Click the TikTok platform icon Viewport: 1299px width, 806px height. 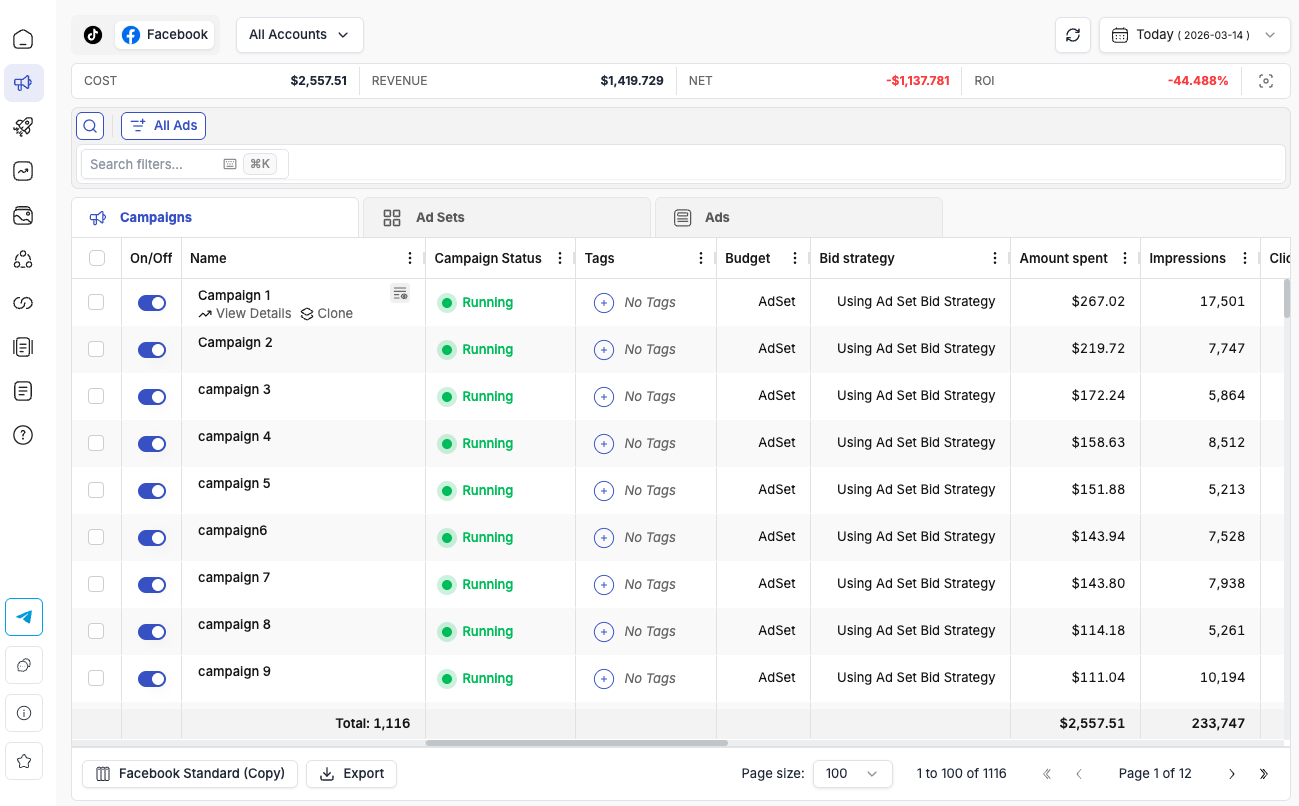93,35
